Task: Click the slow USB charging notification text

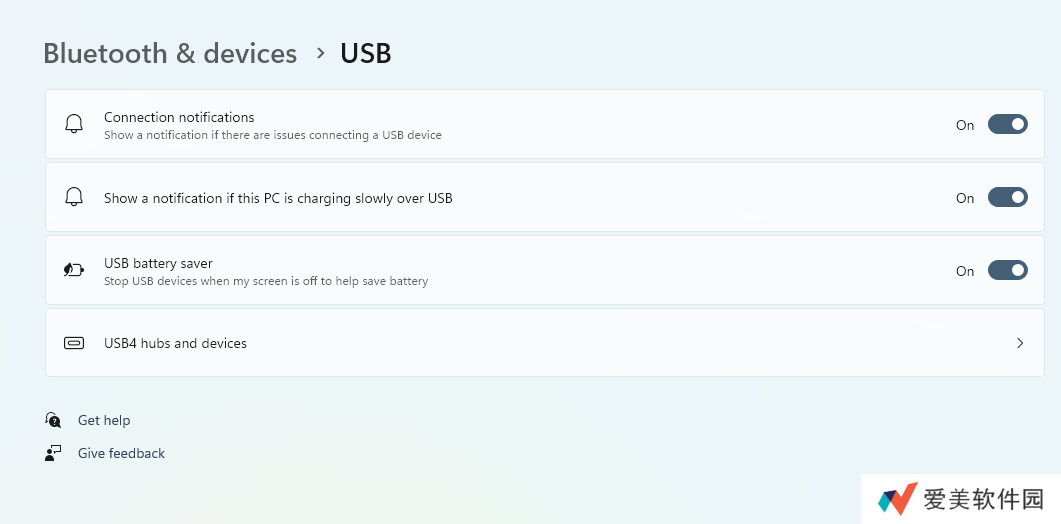Action: (278, 198)
